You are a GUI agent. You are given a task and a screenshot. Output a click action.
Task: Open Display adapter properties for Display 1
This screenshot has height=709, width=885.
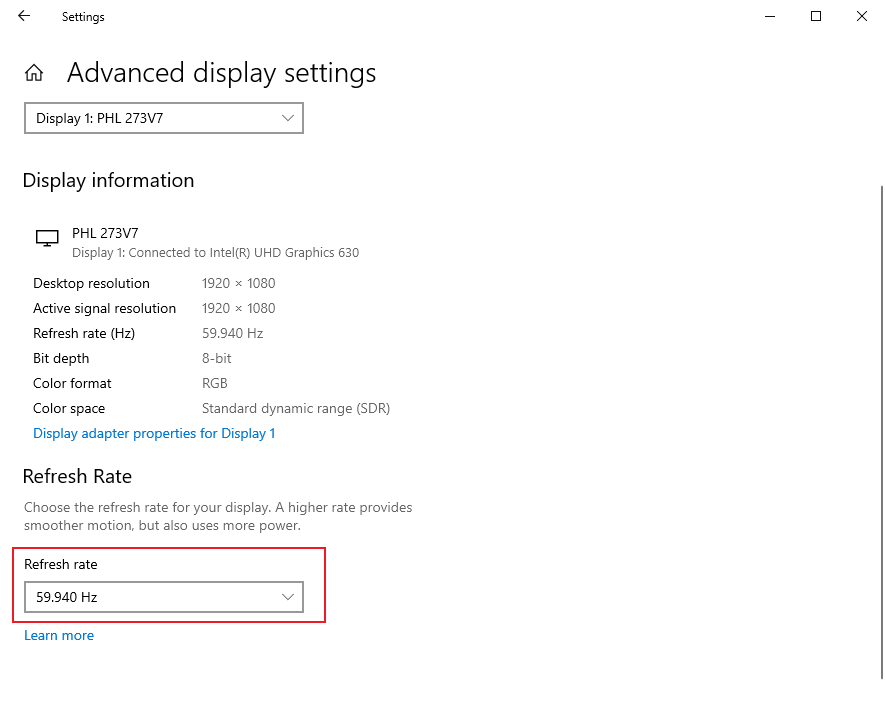point(154,433)
